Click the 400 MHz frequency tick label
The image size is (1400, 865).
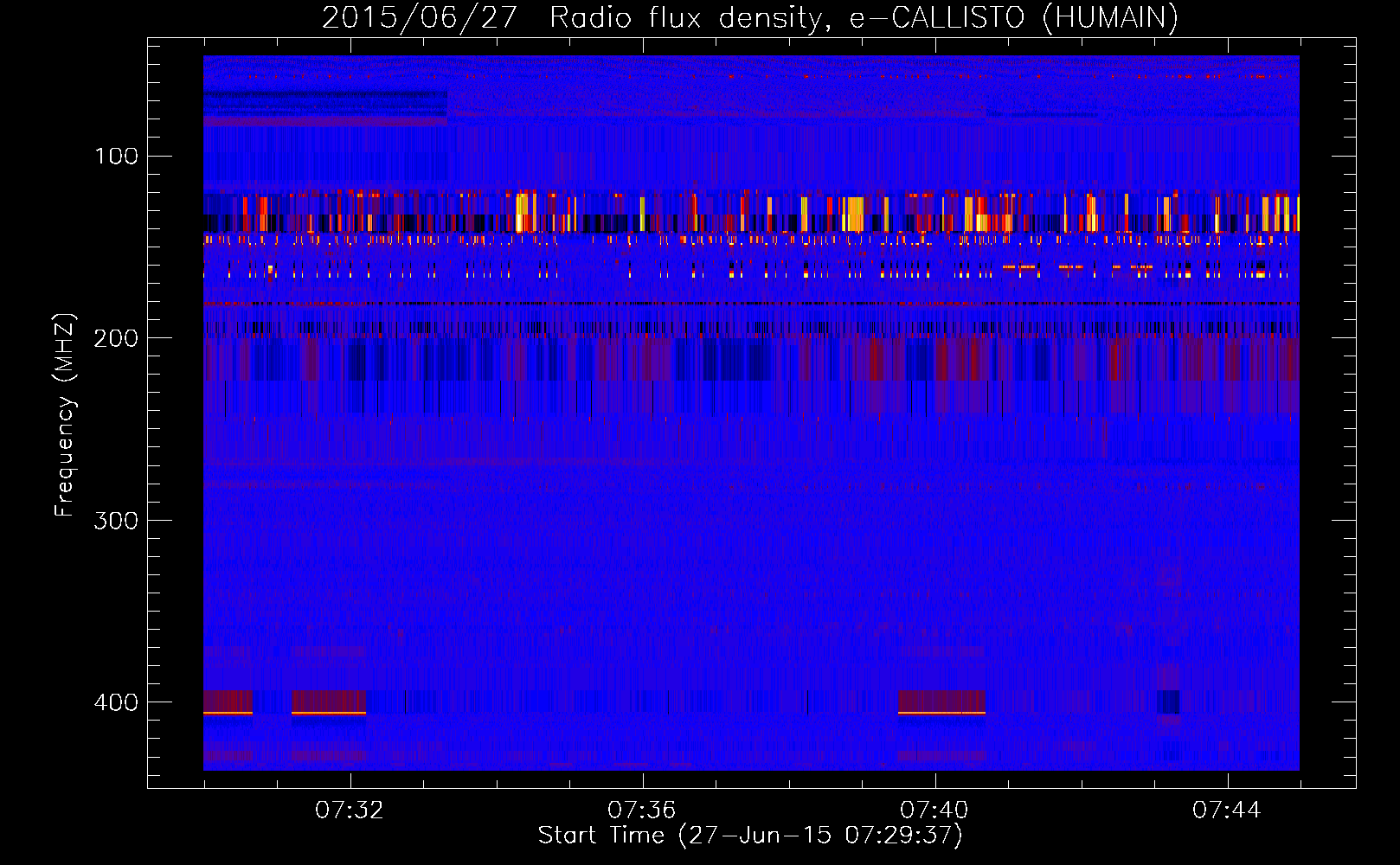tap(116, 702)
